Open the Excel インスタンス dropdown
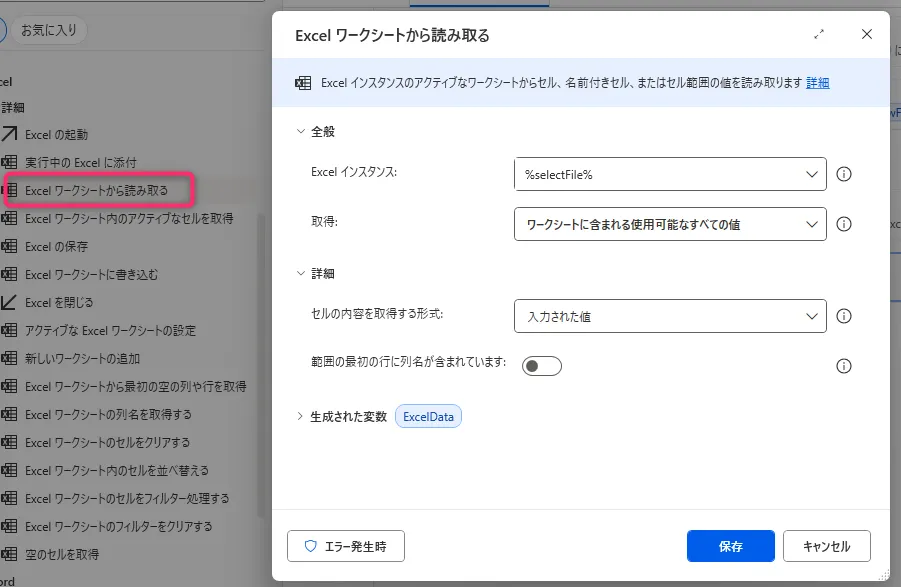Image resolution: width=901 pixels, height=587 pixels. pyautogui.click(x=670, y=174)
